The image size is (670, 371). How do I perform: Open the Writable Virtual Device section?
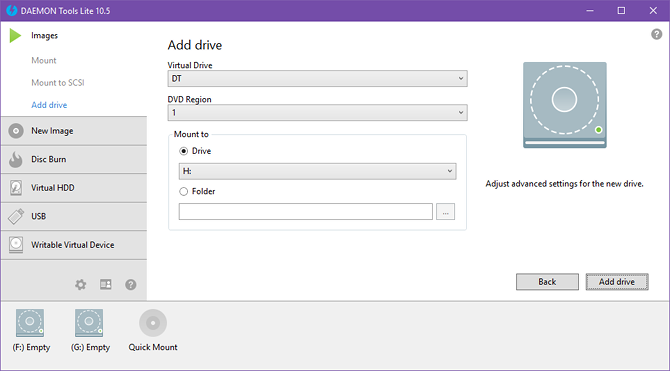(74, 245)
